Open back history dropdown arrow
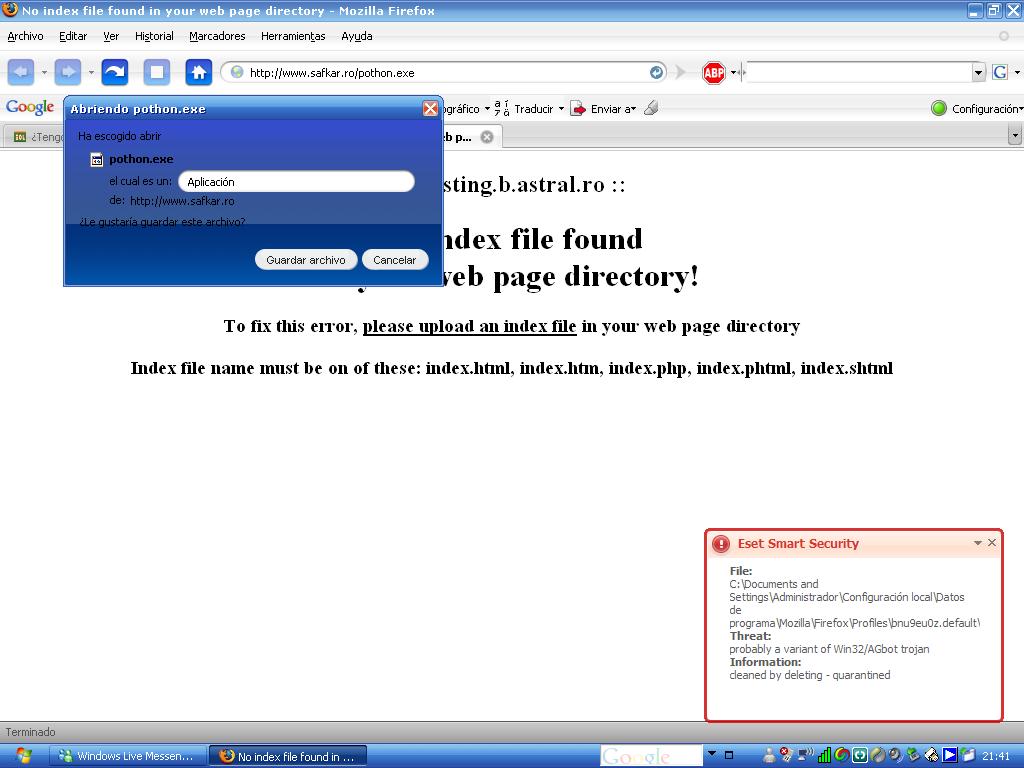1024x768 pixels. click(44, 72)
